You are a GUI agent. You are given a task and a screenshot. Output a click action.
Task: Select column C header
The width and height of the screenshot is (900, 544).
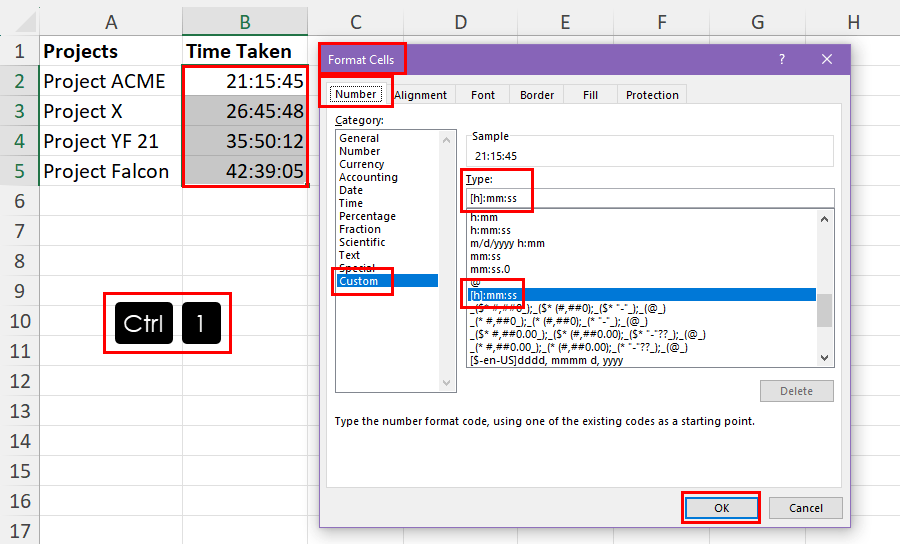[x=356, y=22]
